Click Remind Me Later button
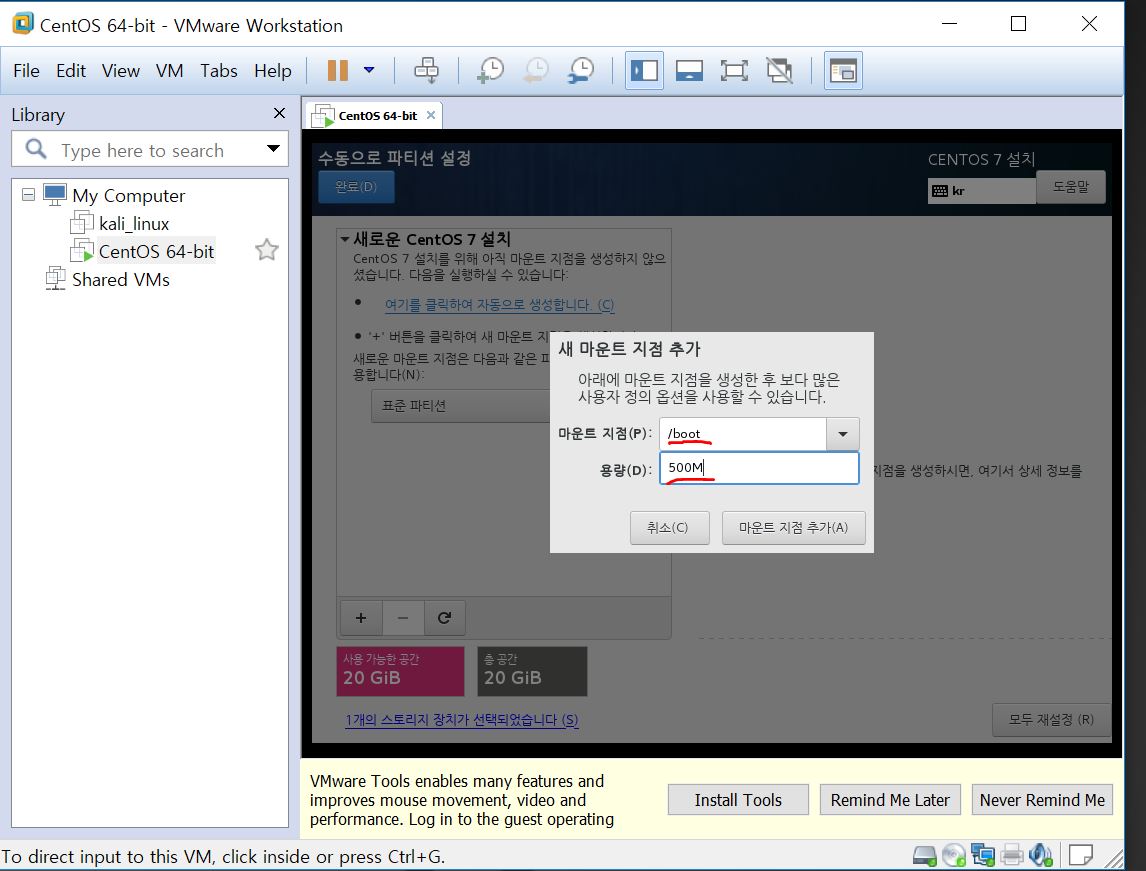1146x871 pixels. [x=890, y=800]
